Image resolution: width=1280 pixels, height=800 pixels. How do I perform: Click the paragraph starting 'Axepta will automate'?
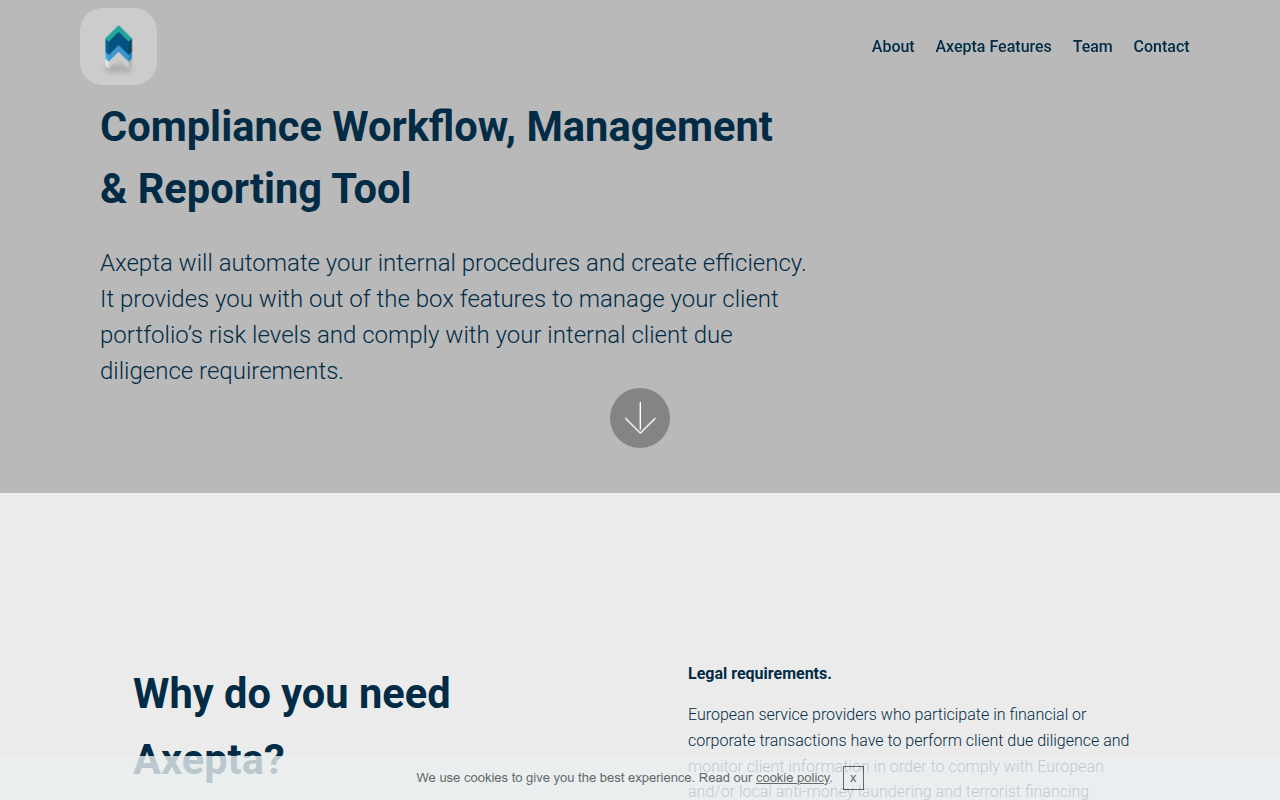click(x=453, y=317)
